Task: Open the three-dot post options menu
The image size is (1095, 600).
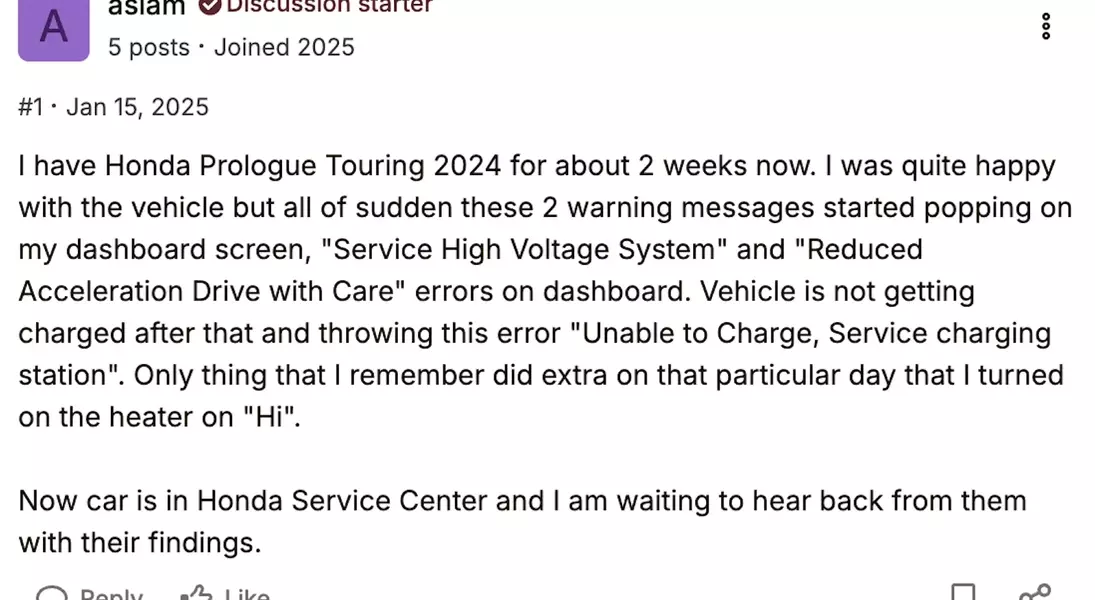Action: (1045, 27)
